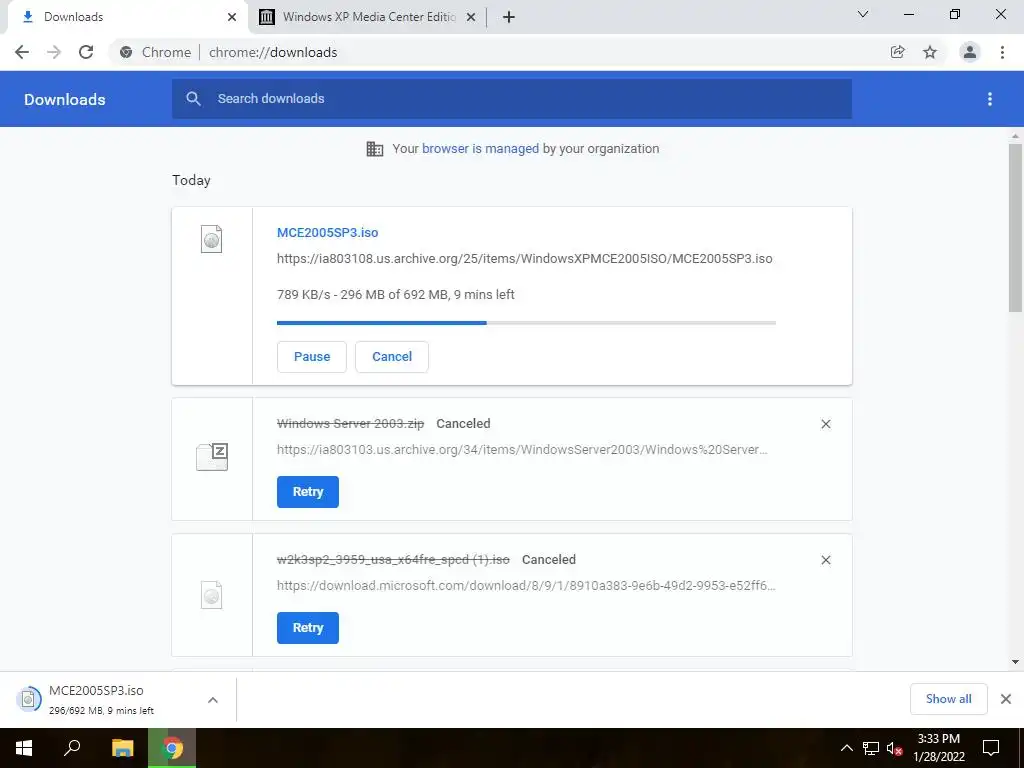This screenshot has height=768, width=1024.
Task: Click the w2k3sp2 iso file icon
Action: point(212,595)
